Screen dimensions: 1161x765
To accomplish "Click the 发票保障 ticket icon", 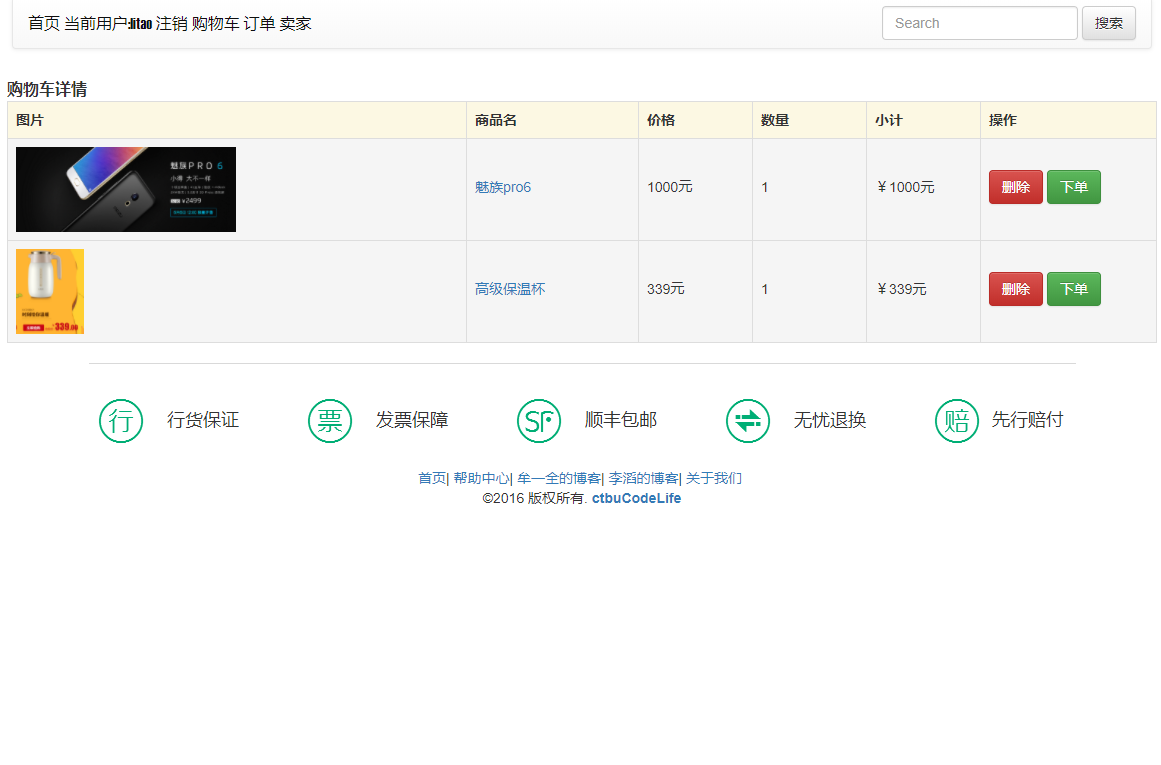I will click(330, 421).
